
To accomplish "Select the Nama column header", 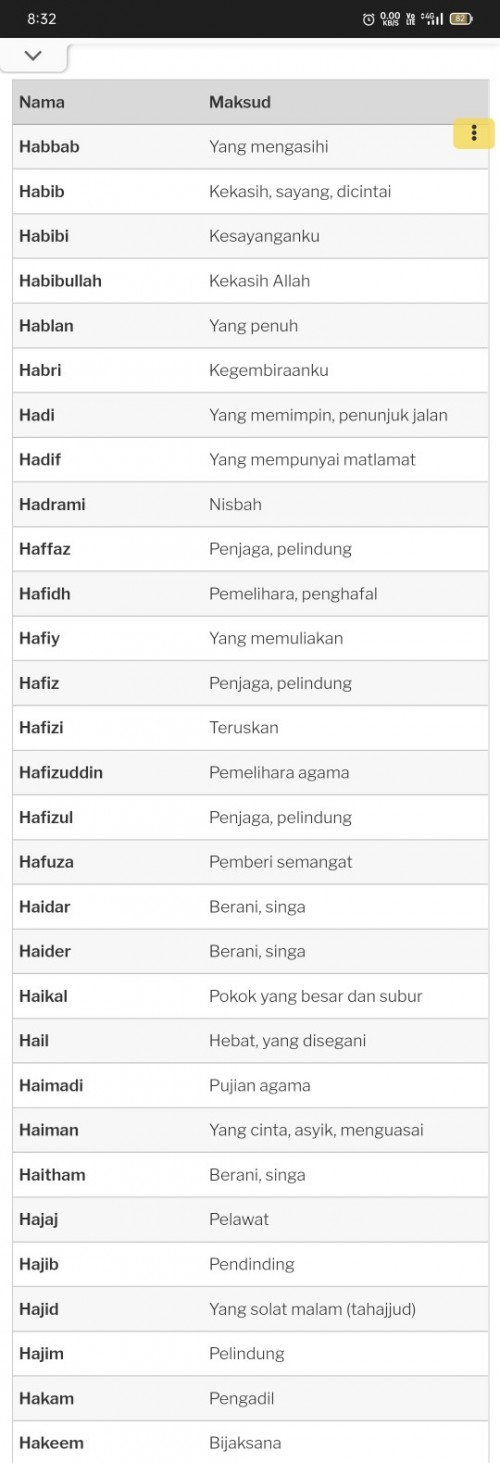I will pyautogui.click(x=42, y=102).
